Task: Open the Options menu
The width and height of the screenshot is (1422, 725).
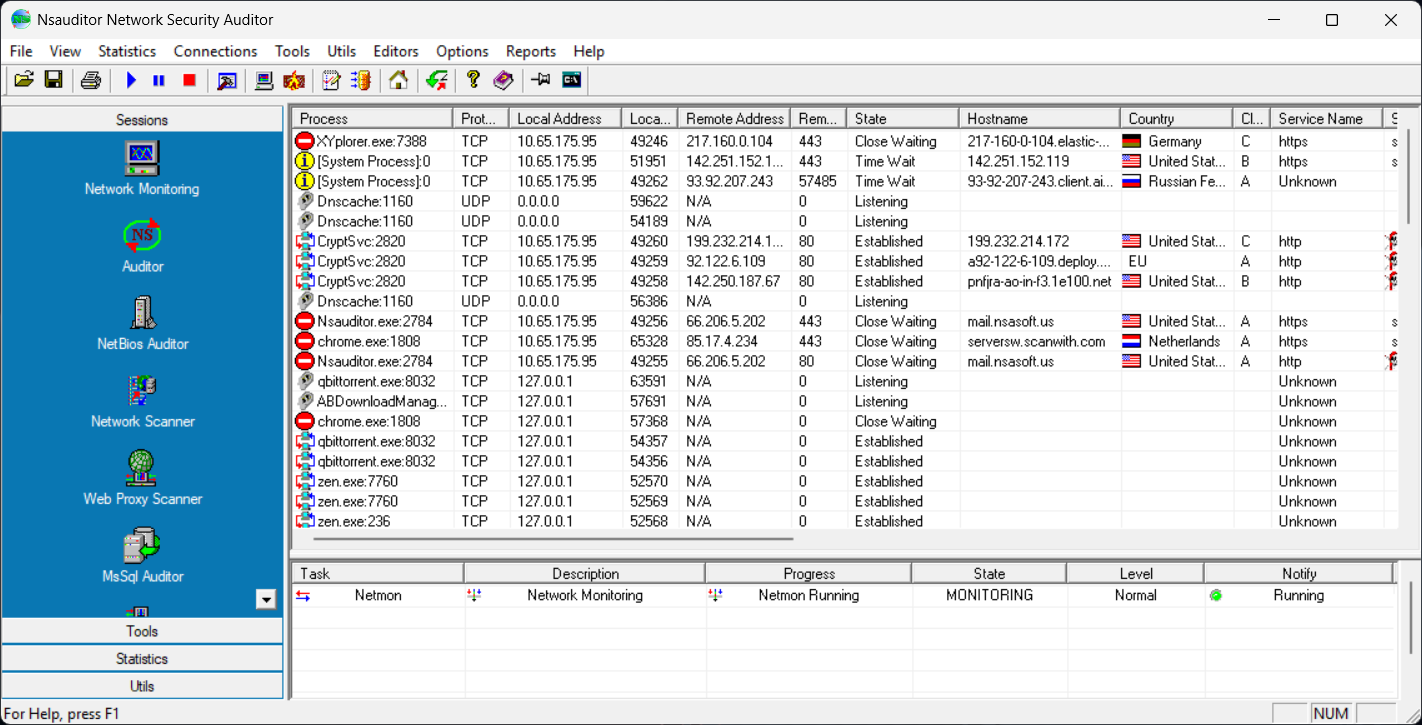Action: coord(462,51)
